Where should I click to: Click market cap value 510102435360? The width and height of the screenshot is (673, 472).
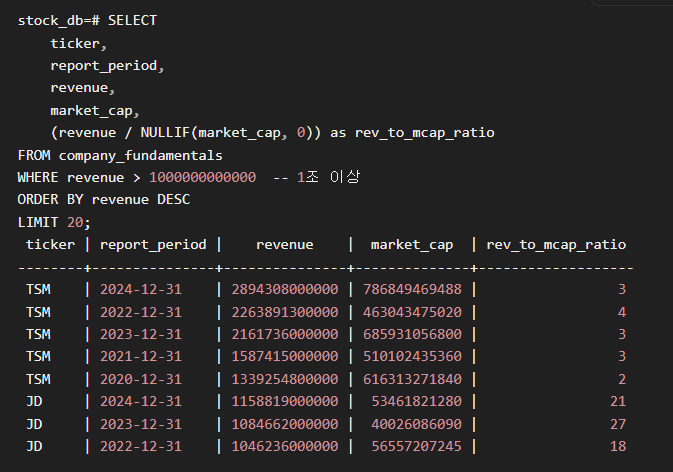412,357
